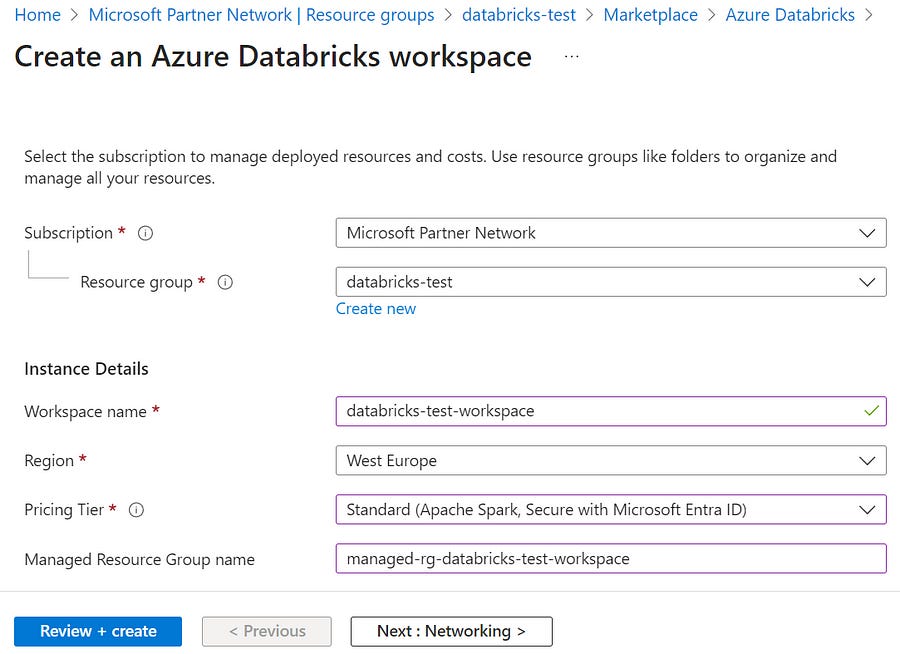The height and width of the screenshot is (654, 900).
Task: Click the Subscription label text
Action: (68, 233)
